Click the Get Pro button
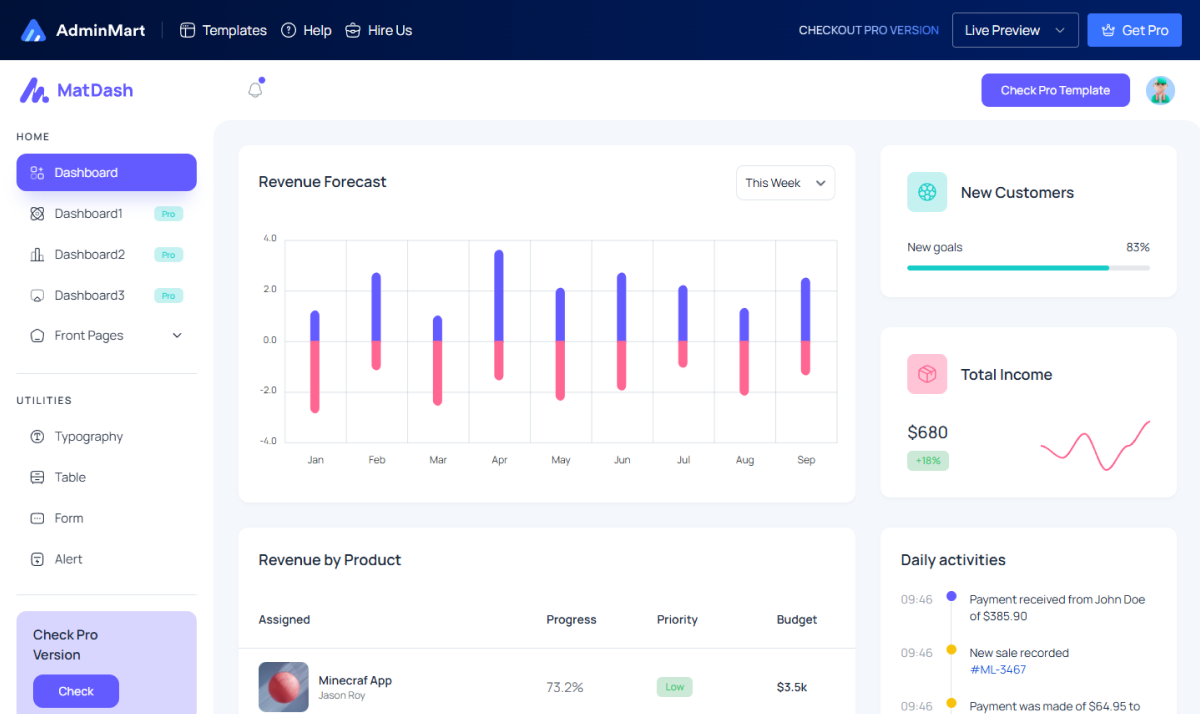Image resolution: width=1200 pixels, height=714 pixels. click(x=1134, y=30)
